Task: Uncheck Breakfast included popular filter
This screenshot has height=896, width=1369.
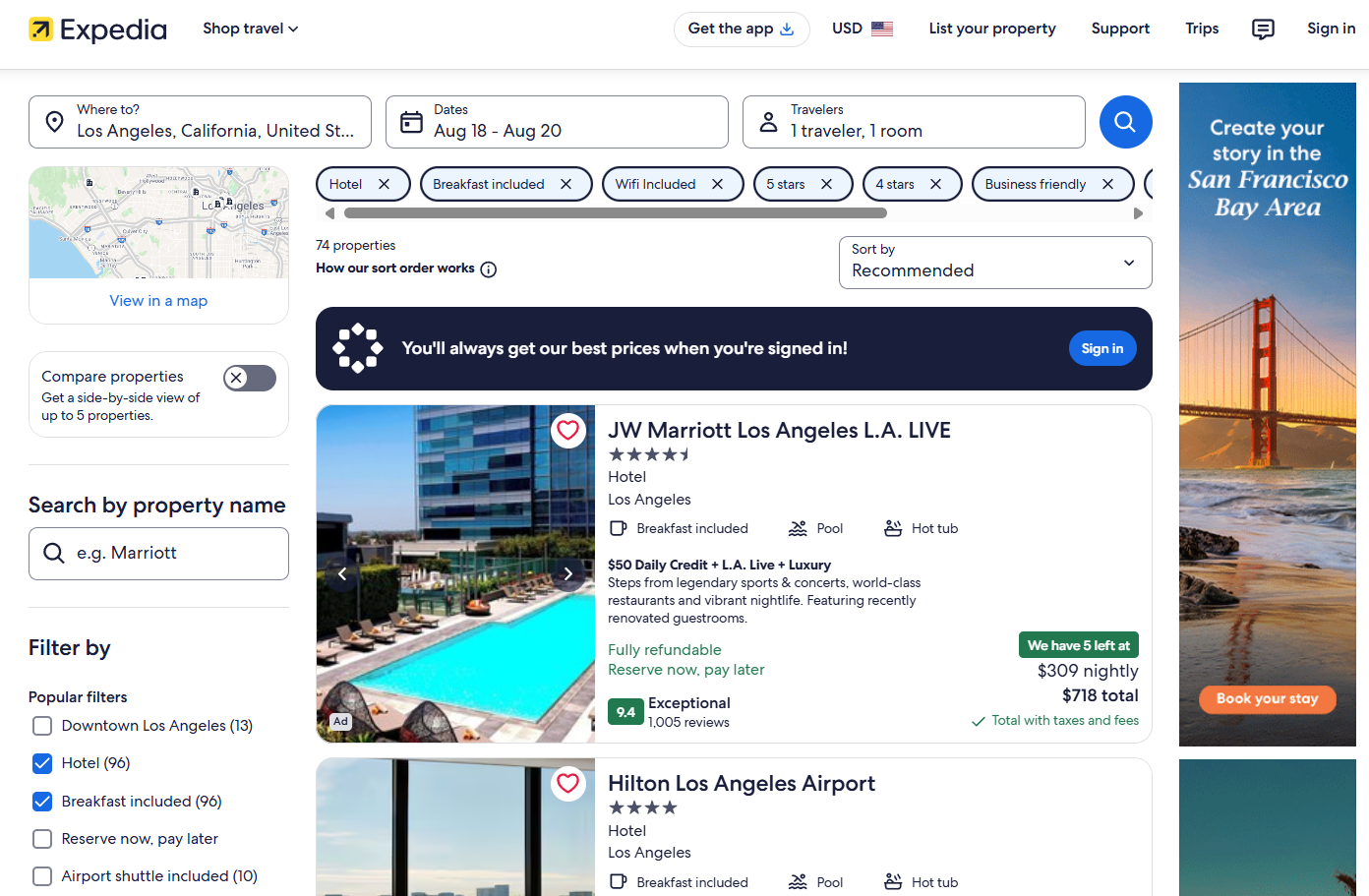Action: click(42, 802)
